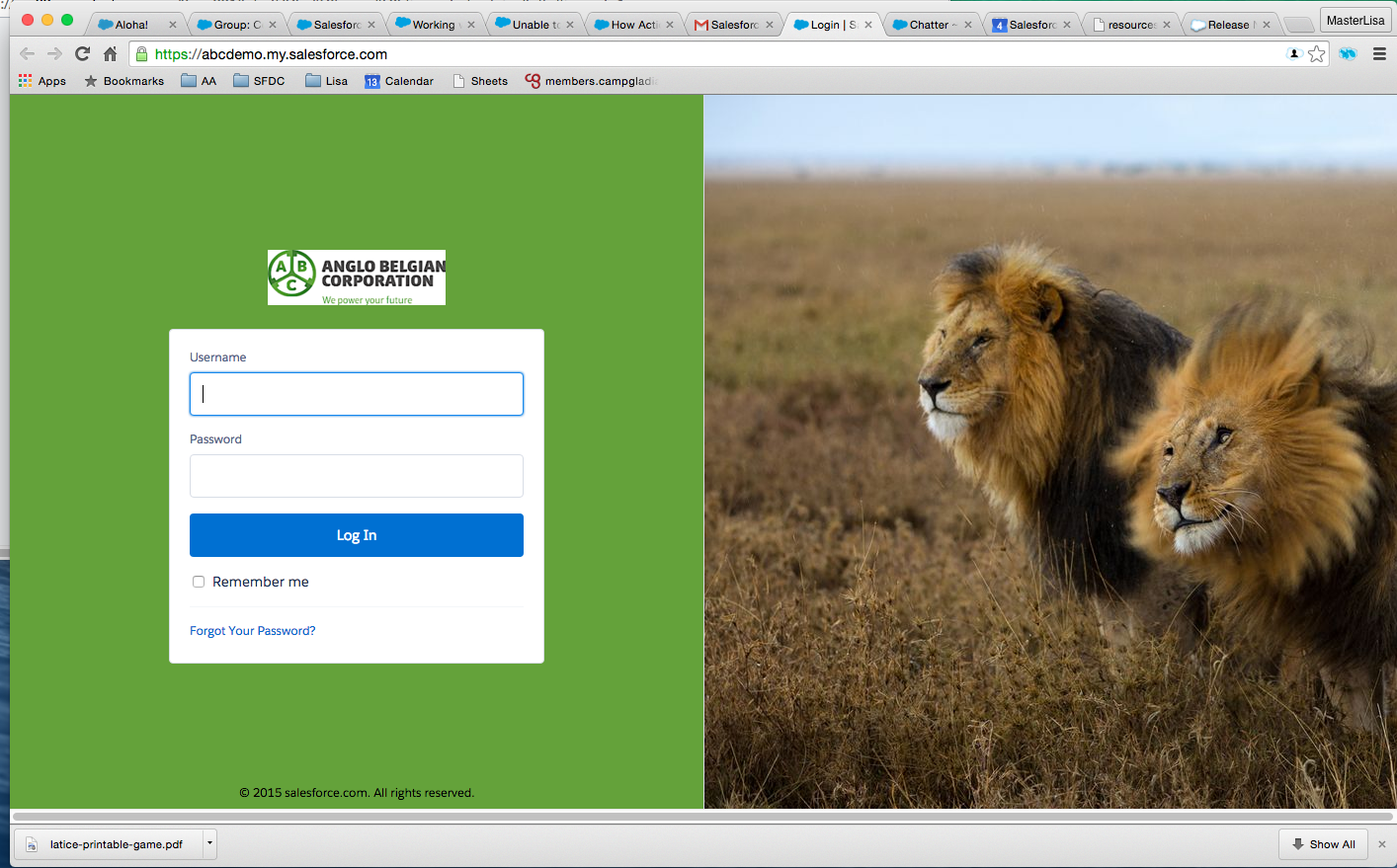Click the Log In button
The width and height of the screenshot is (1397, 868).
(x=357, y=535)
